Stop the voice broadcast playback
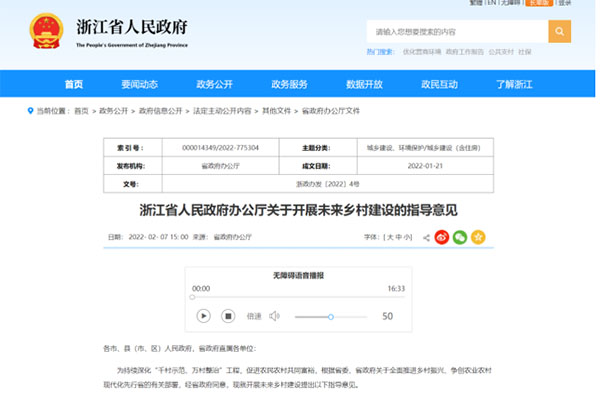This screenshot has height=402, width=600. pos(228,316)
